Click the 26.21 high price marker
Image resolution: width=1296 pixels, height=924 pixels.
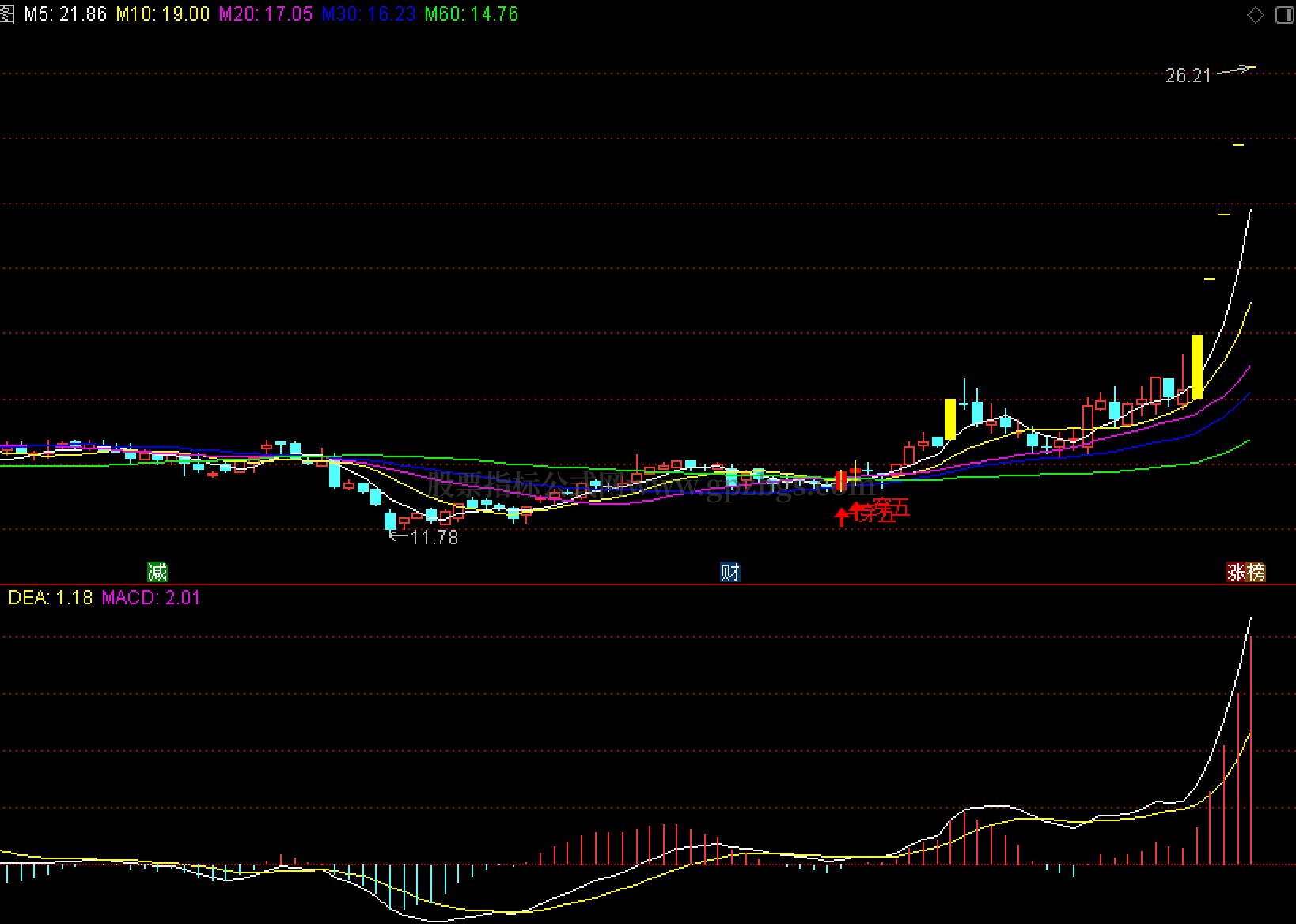pos(1188,76)
